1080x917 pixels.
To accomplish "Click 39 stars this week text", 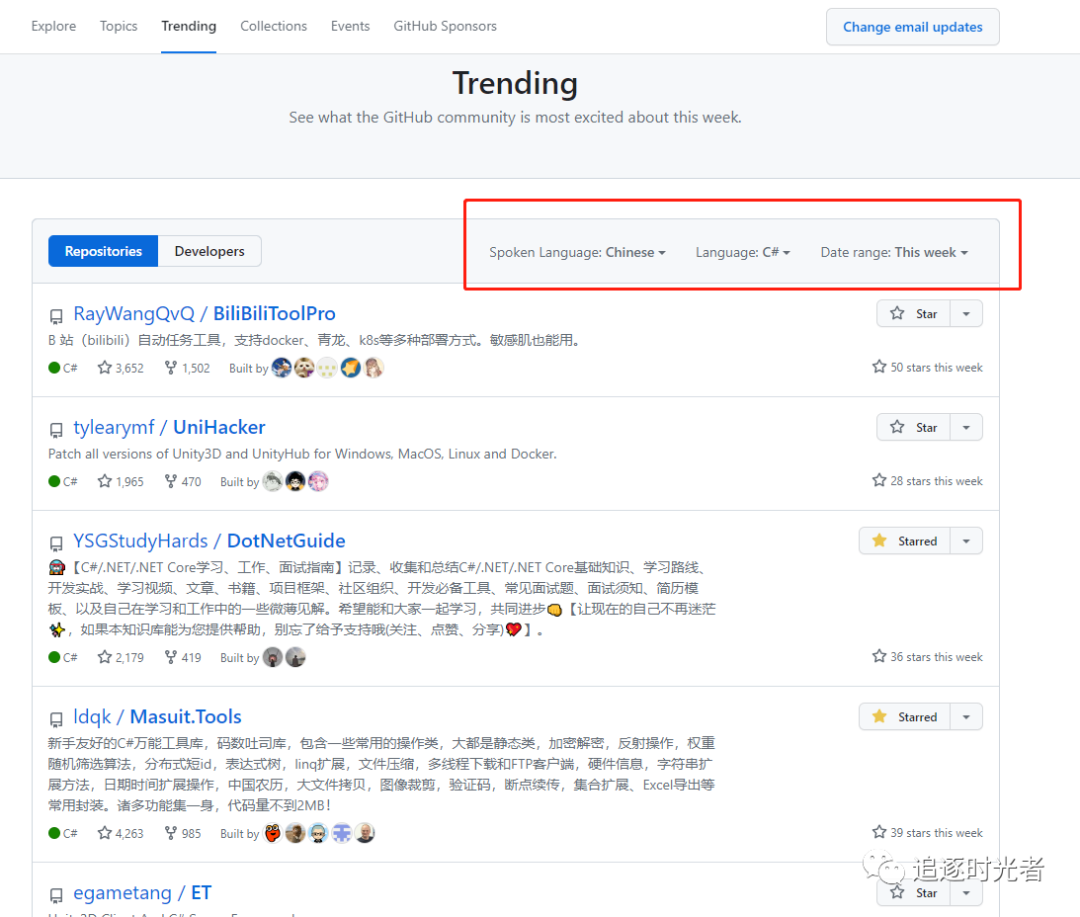I will click(x=927, y=833).
